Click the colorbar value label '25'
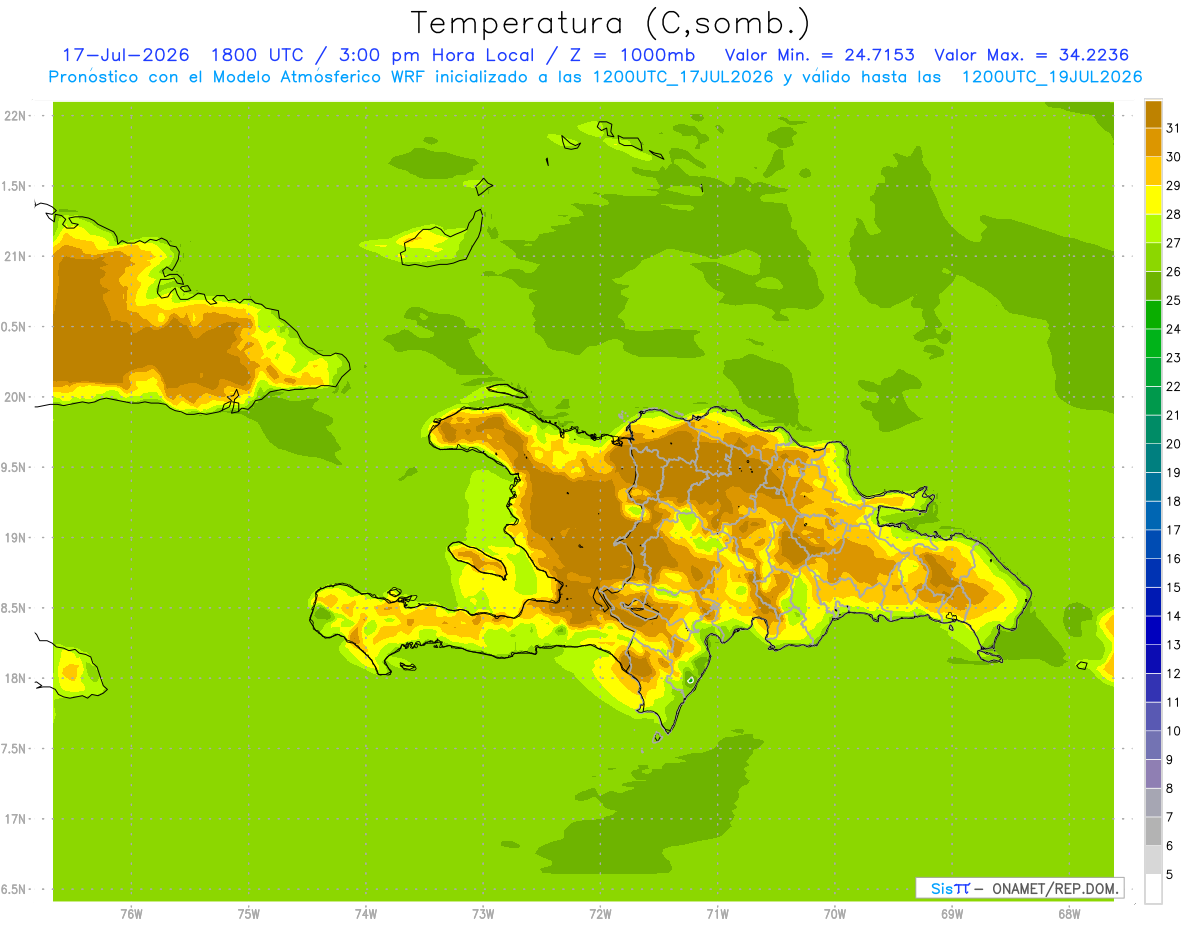Screen dimensions: 1200x927 (1173, 300)
